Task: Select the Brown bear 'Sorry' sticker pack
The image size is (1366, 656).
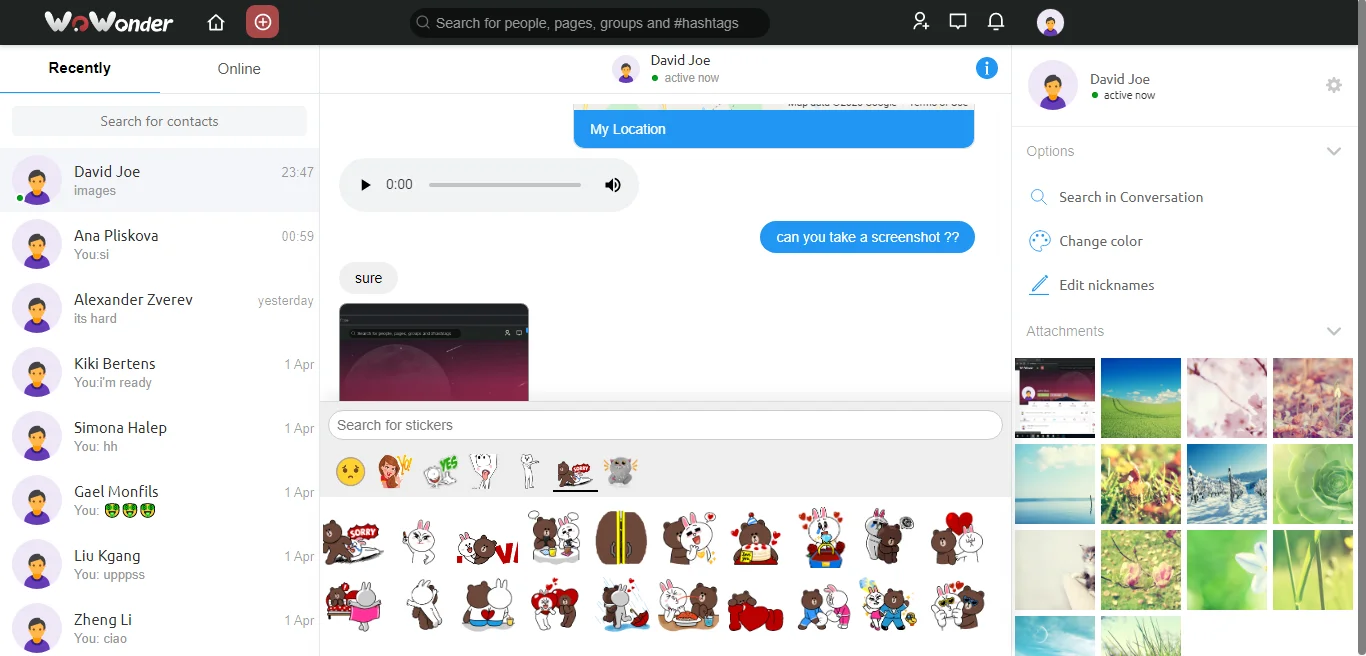Action: click(575, 471)
